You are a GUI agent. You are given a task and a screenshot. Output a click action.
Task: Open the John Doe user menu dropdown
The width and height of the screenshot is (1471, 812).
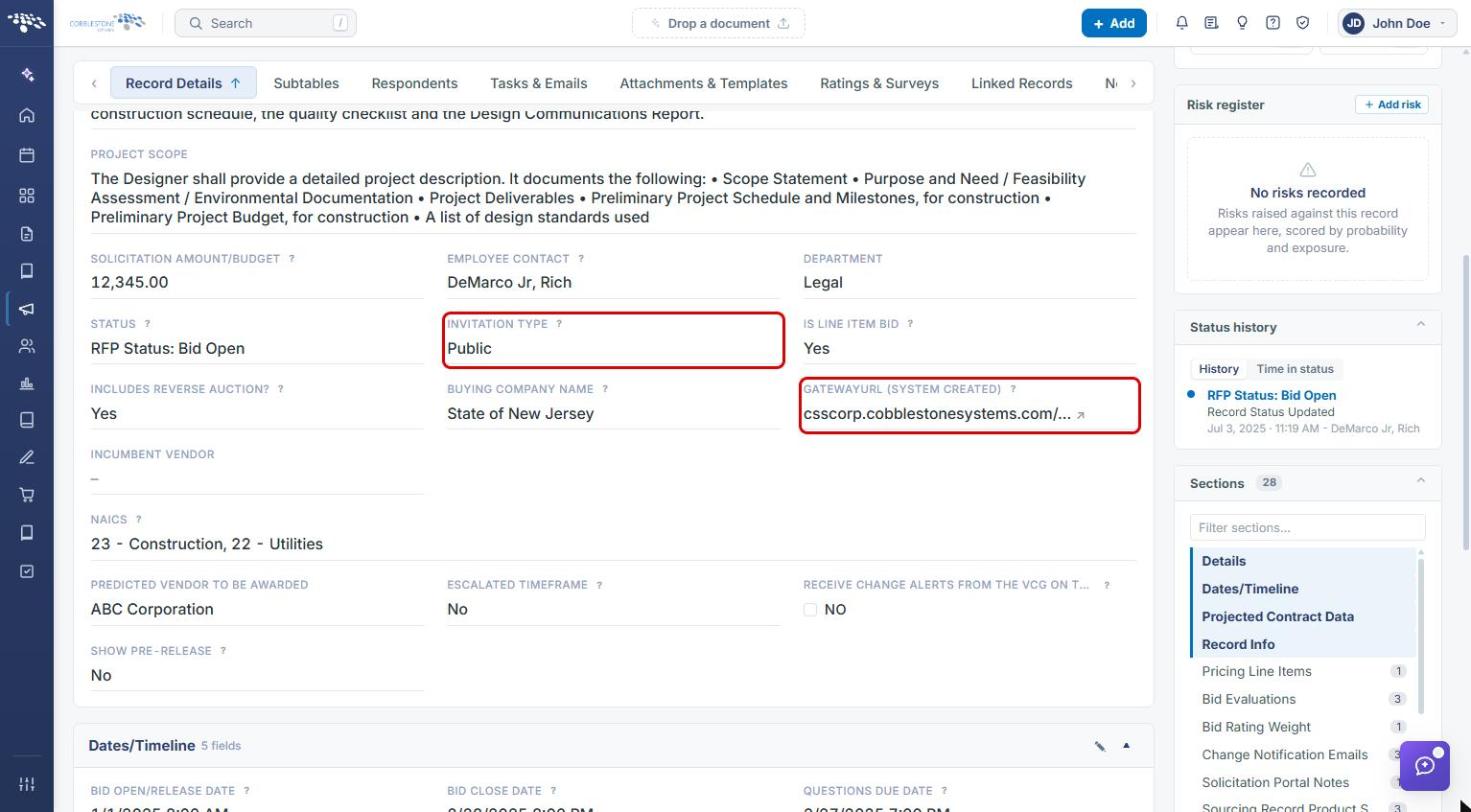pyautogui.click(x=1397, y=23)
